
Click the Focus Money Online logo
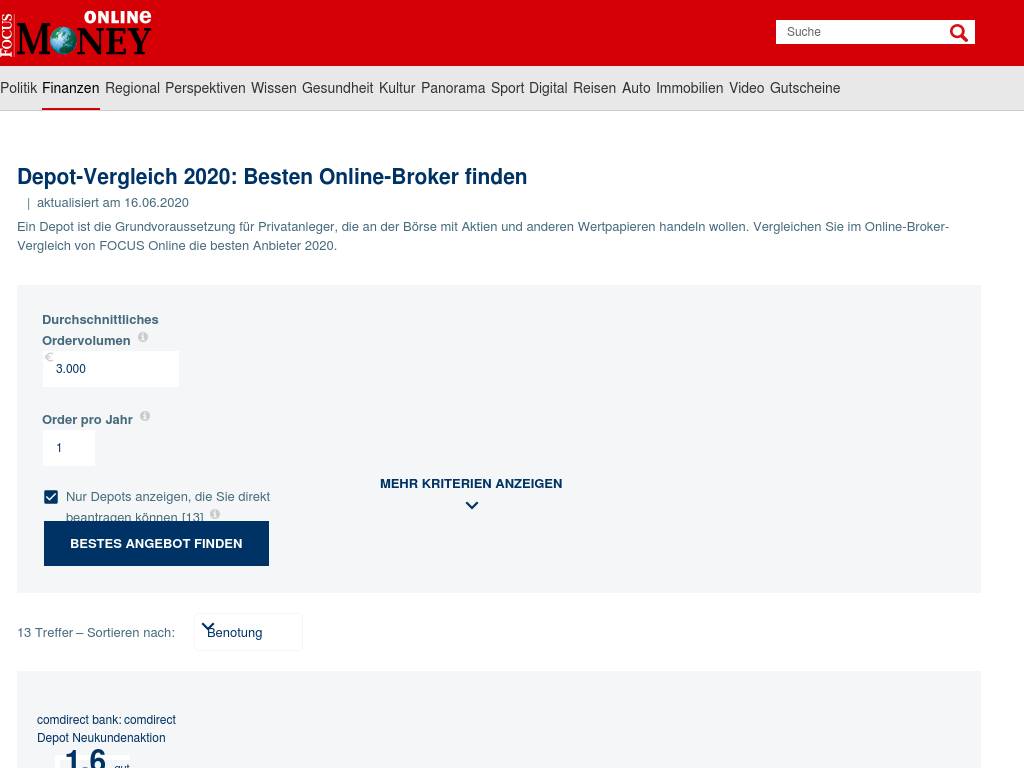[77, 33]
